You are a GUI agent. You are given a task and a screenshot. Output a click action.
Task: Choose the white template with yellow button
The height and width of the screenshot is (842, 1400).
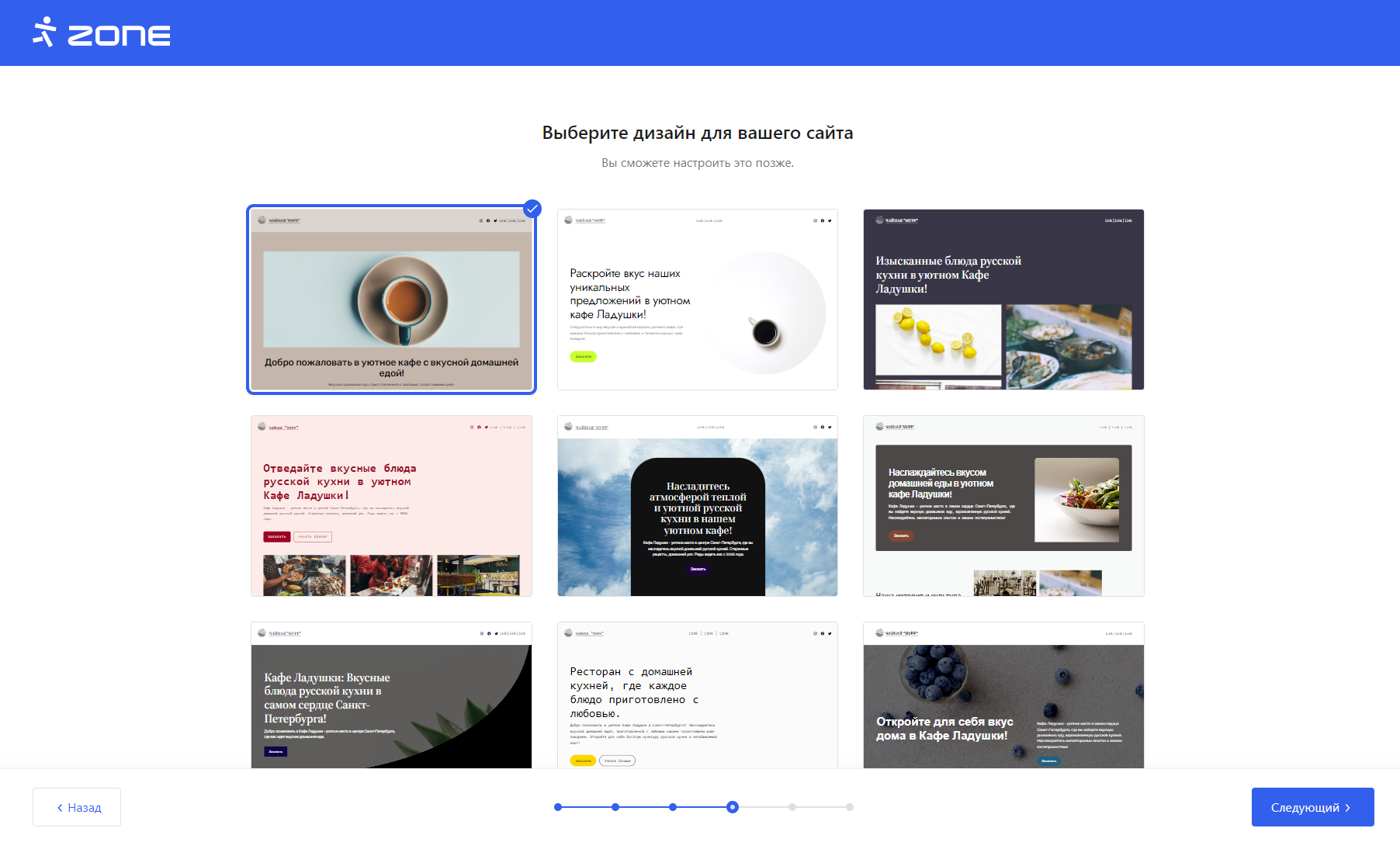tap(697, 695)
